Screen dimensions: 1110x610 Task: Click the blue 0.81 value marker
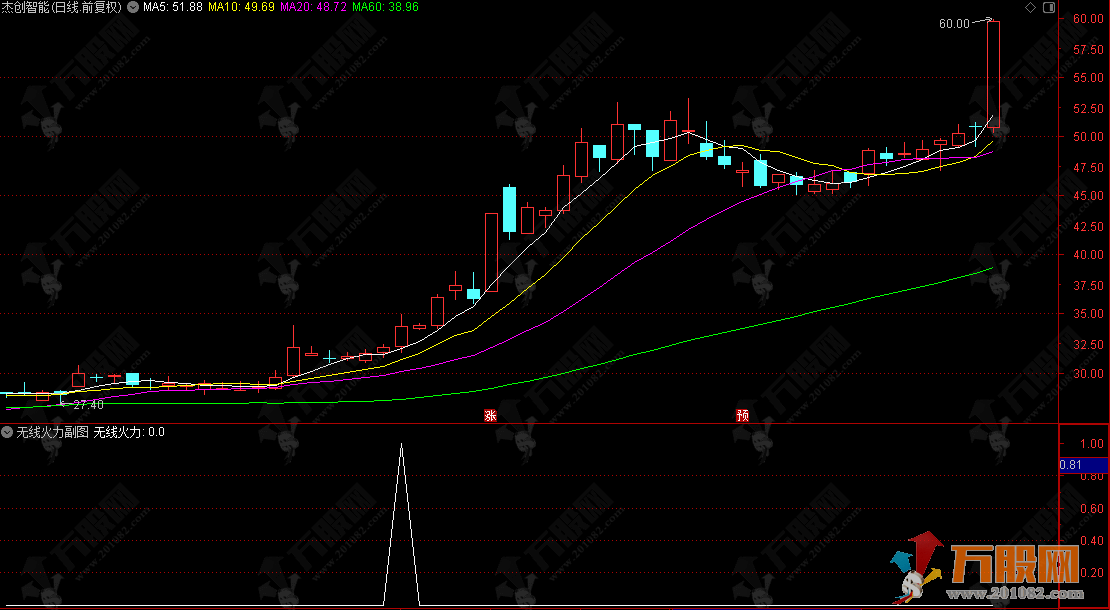[x=1070, y=464]
